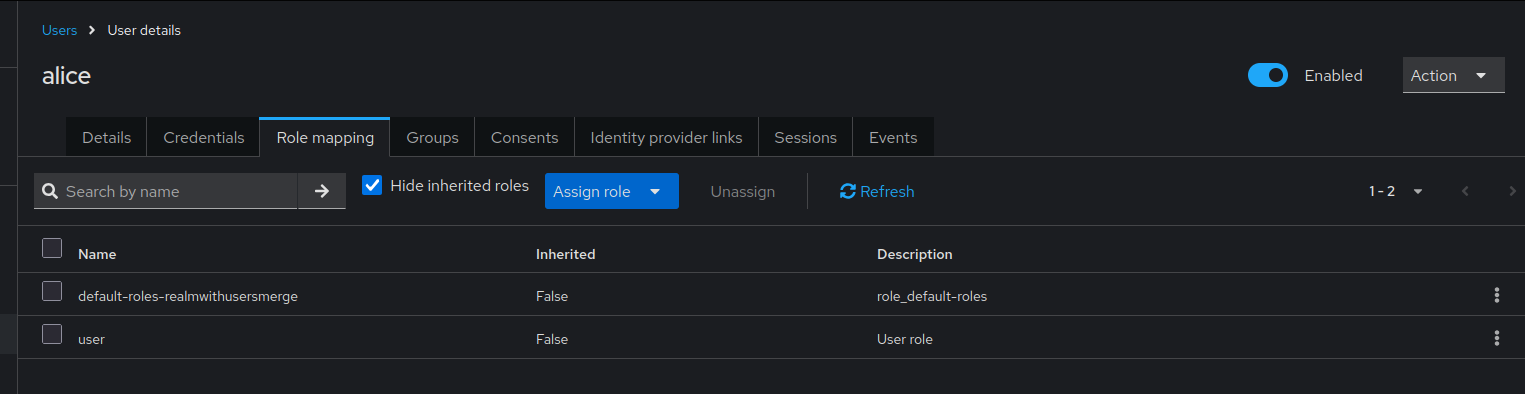Switch to the Credentials tab
The height and width of the screenshot is (394, 1525).
pyautogui.click(x=203, y=137)
